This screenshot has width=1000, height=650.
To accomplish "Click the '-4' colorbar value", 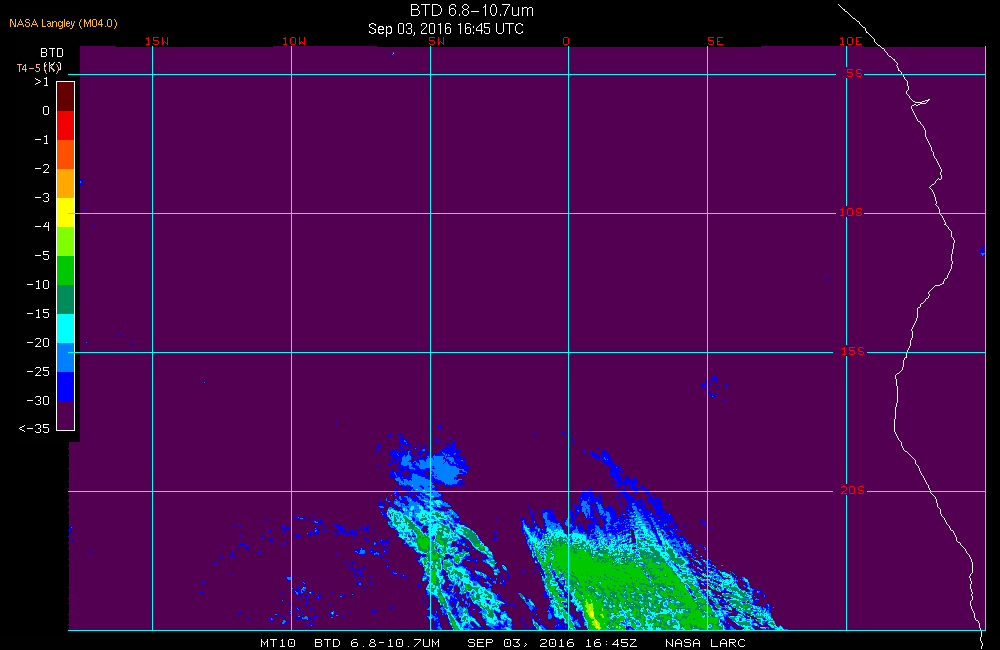I will point(42,226).
